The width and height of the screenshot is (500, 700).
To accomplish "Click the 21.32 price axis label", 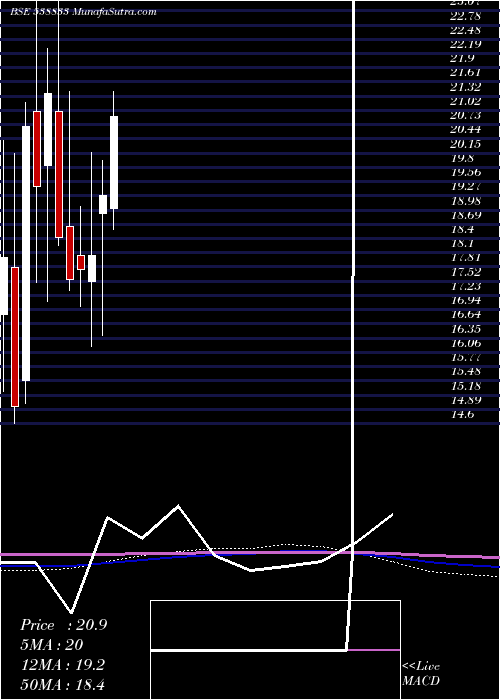I will point(466,87).
